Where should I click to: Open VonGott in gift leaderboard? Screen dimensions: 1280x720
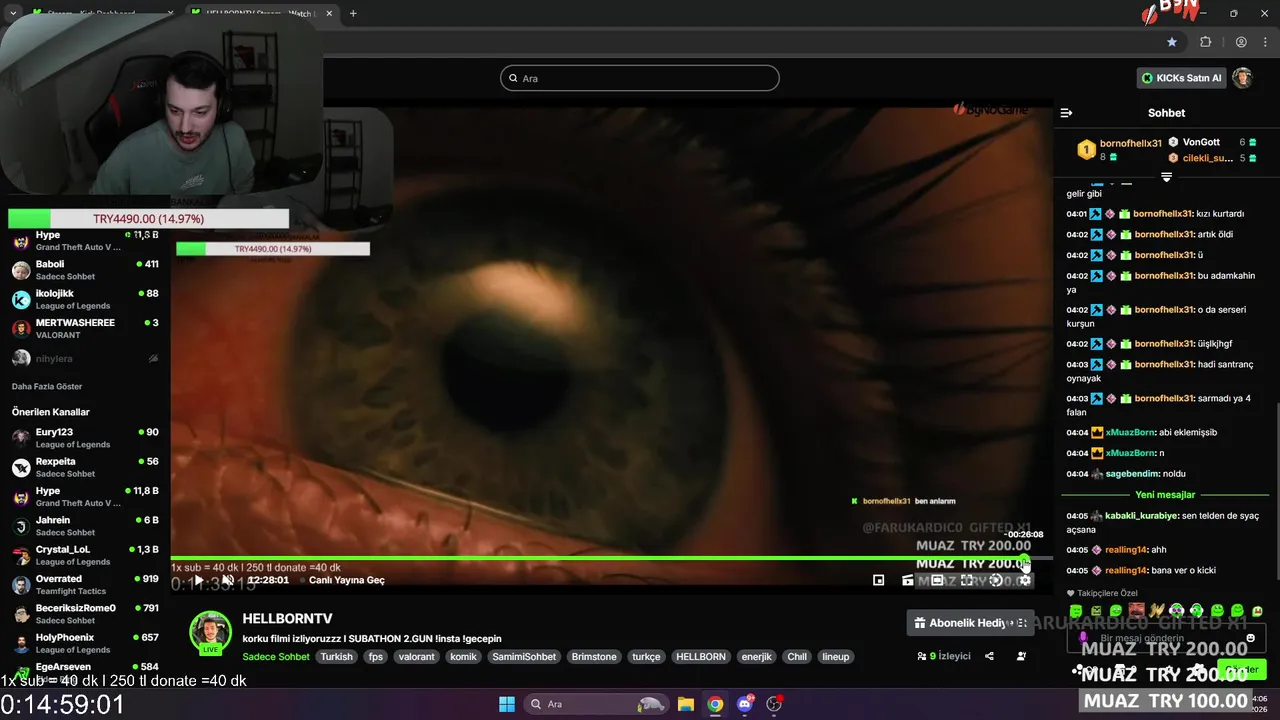[x=1201, y=142]
